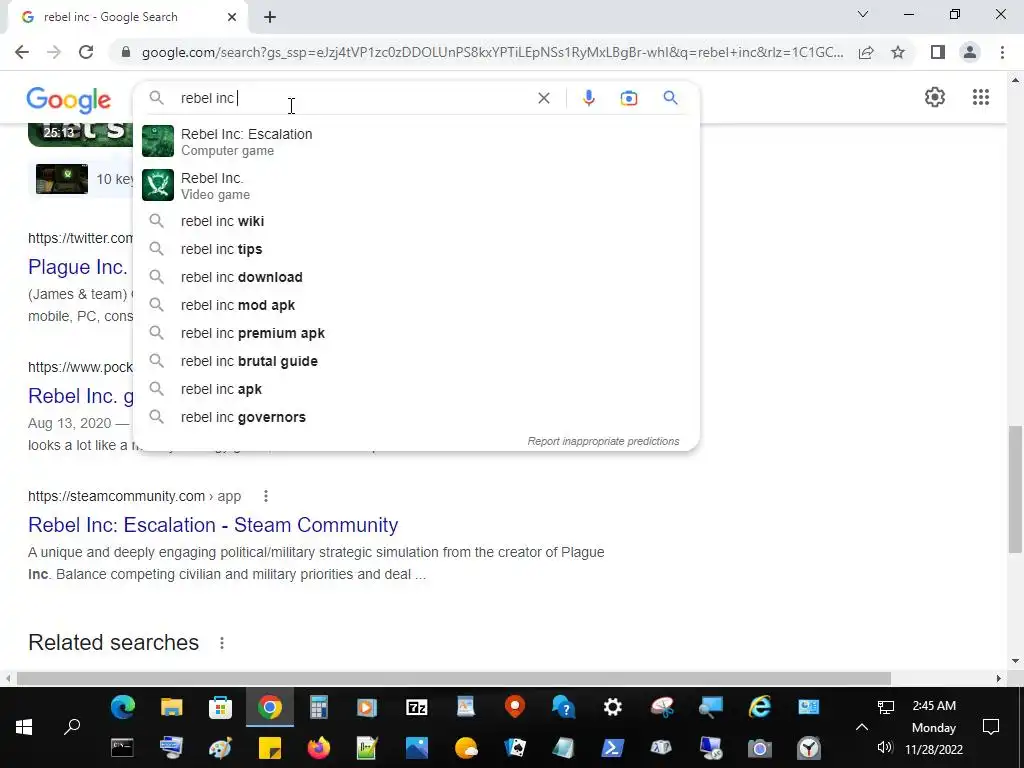The width and height of the screenshot is (1024, 768).
Task: Open the Chrome three-dot menu
Action: coord(1002,52)
